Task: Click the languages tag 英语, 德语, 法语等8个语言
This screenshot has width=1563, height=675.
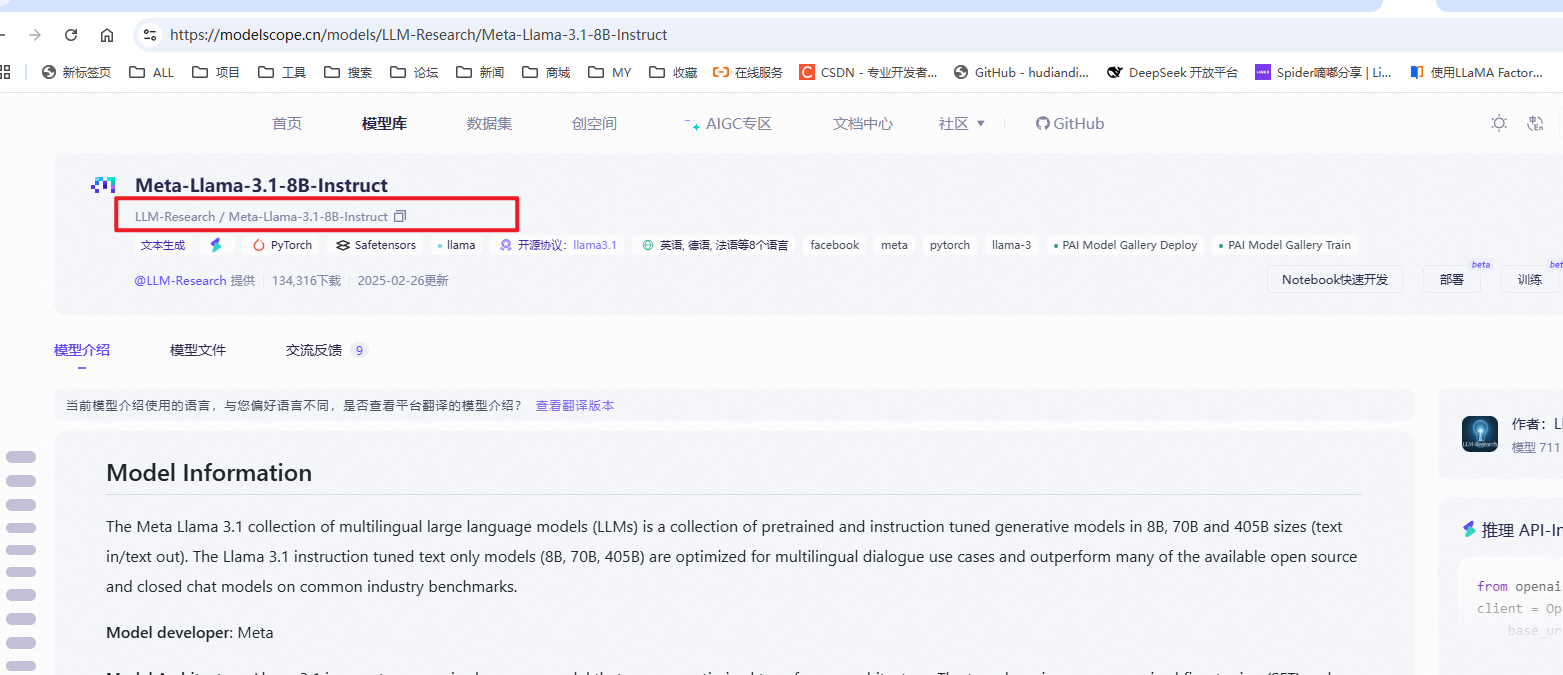Action: pyautogui.click(x=714, y=245)
